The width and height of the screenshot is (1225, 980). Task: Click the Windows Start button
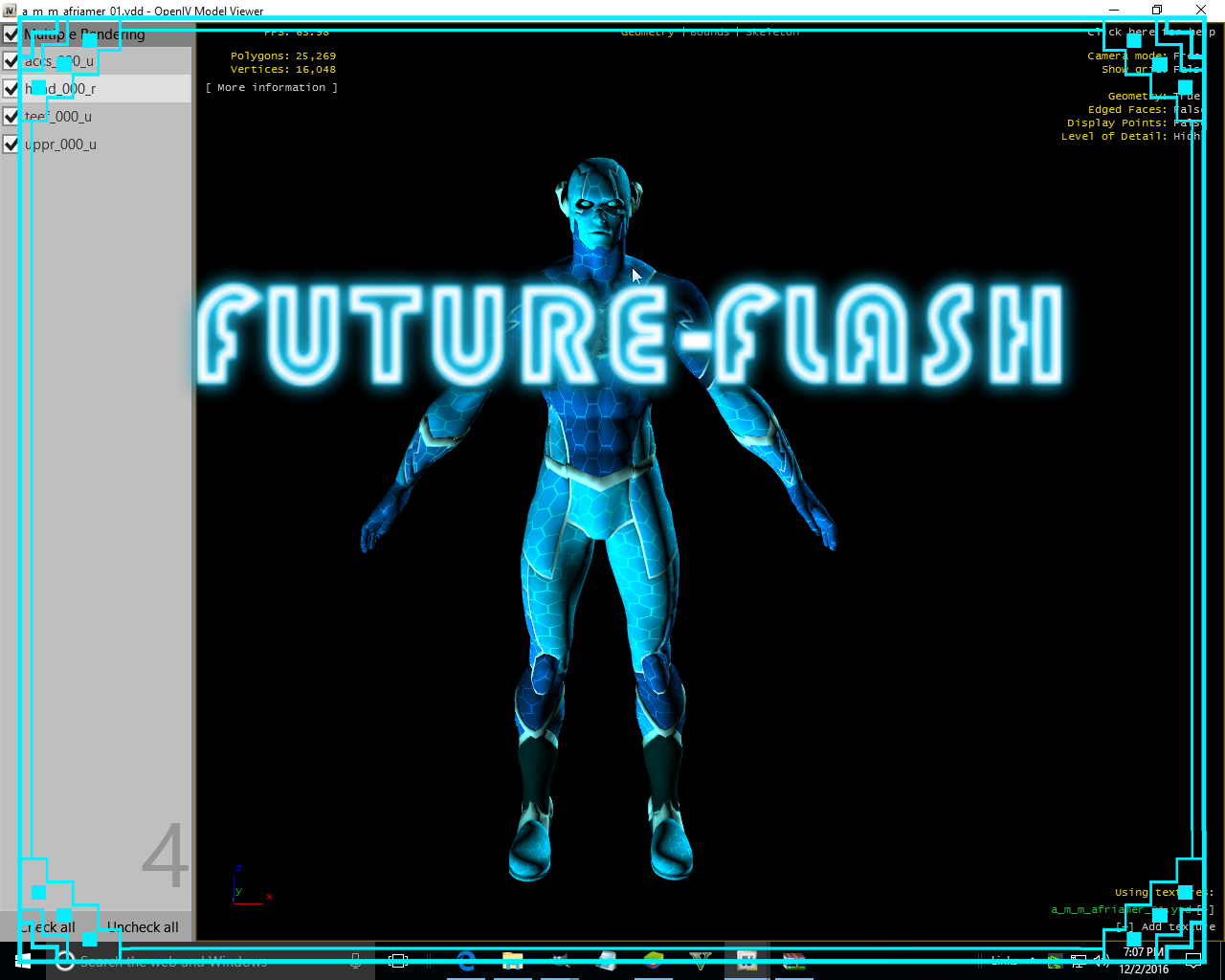coord(22,961)
